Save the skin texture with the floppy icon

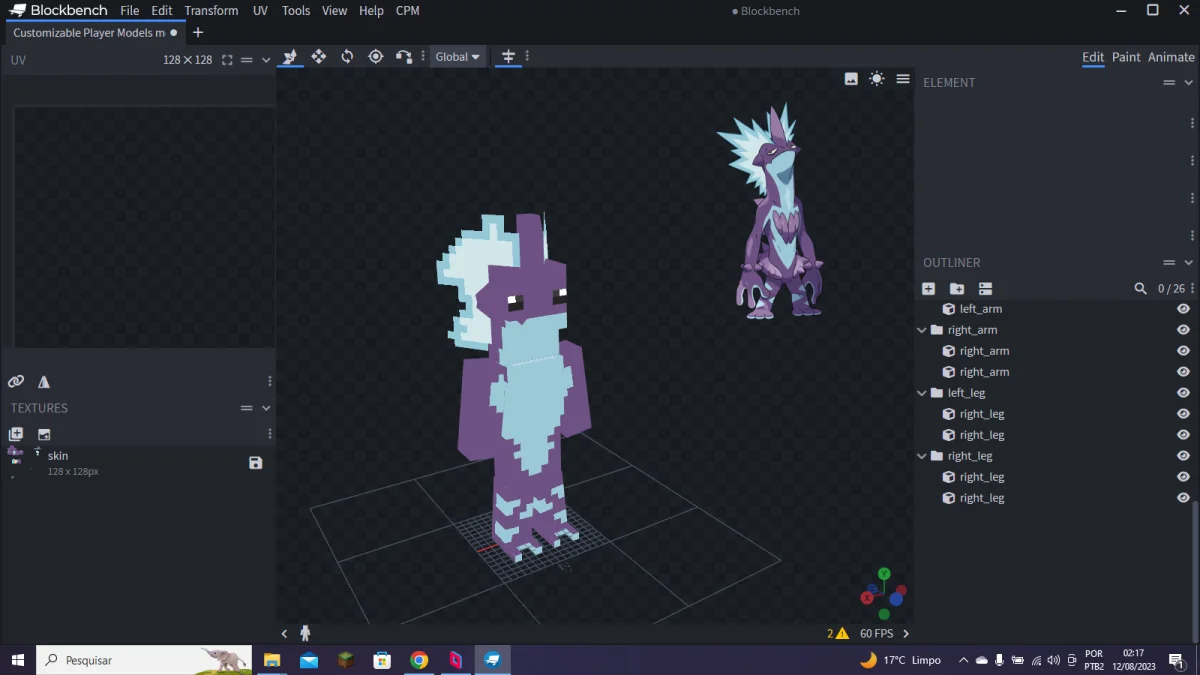[x=256, y=463]
